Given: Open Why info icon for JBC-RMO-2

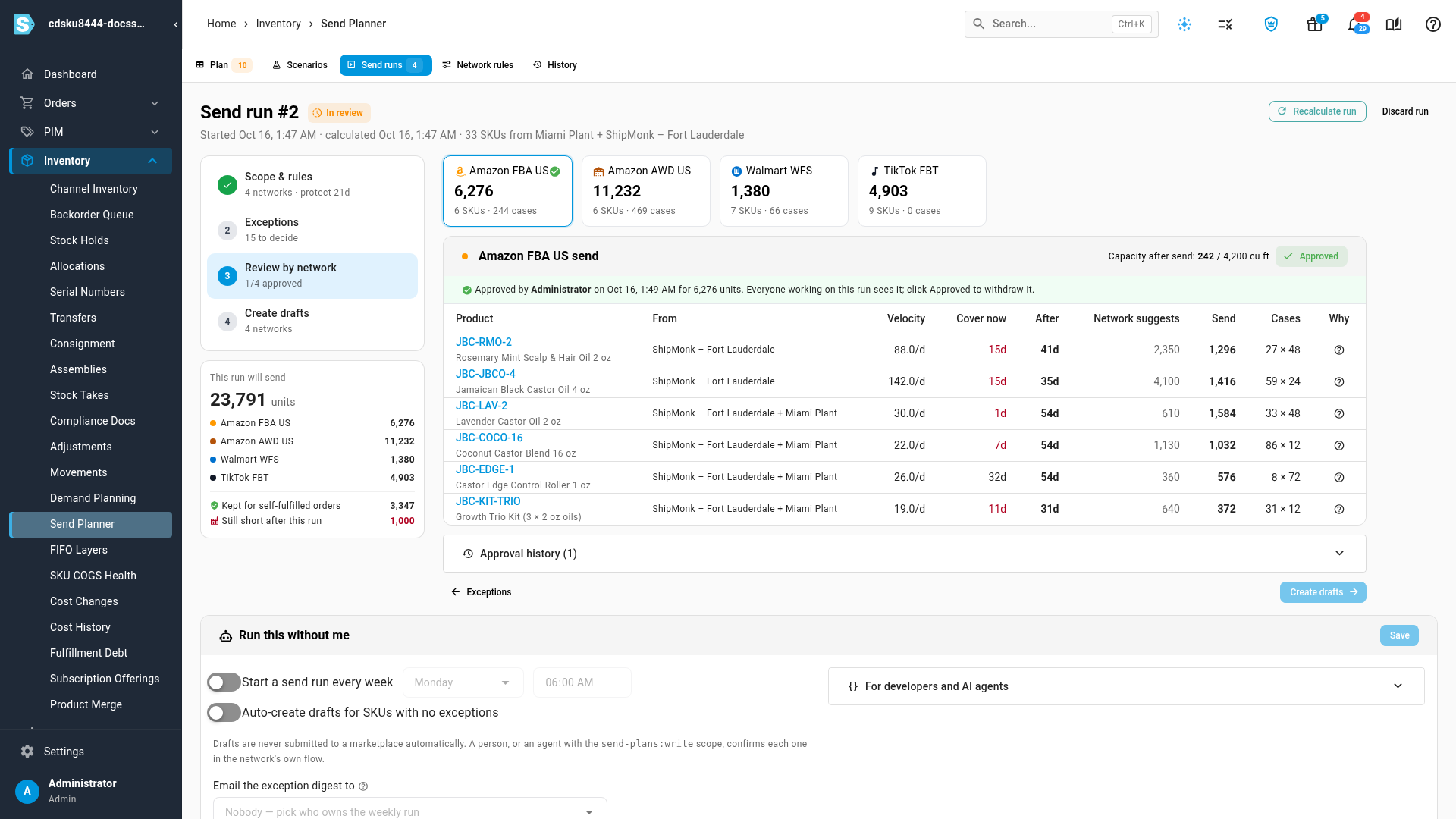Looking at the screenshot, I should [x=1339, y=350].
